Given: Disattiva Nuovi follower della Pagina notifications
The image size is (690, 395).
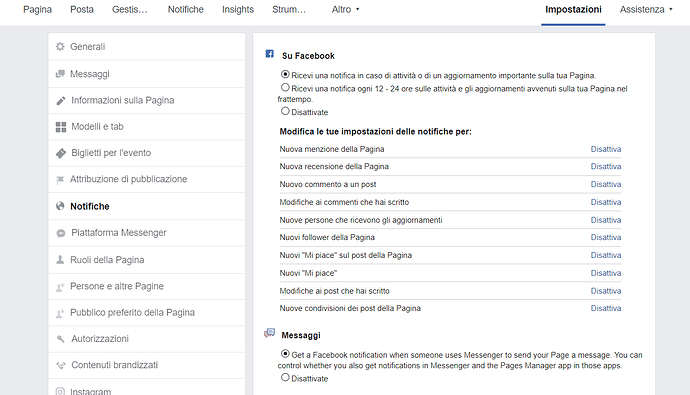Looking at the screenshot, I should pyautogui.click(x=606, y=238).
